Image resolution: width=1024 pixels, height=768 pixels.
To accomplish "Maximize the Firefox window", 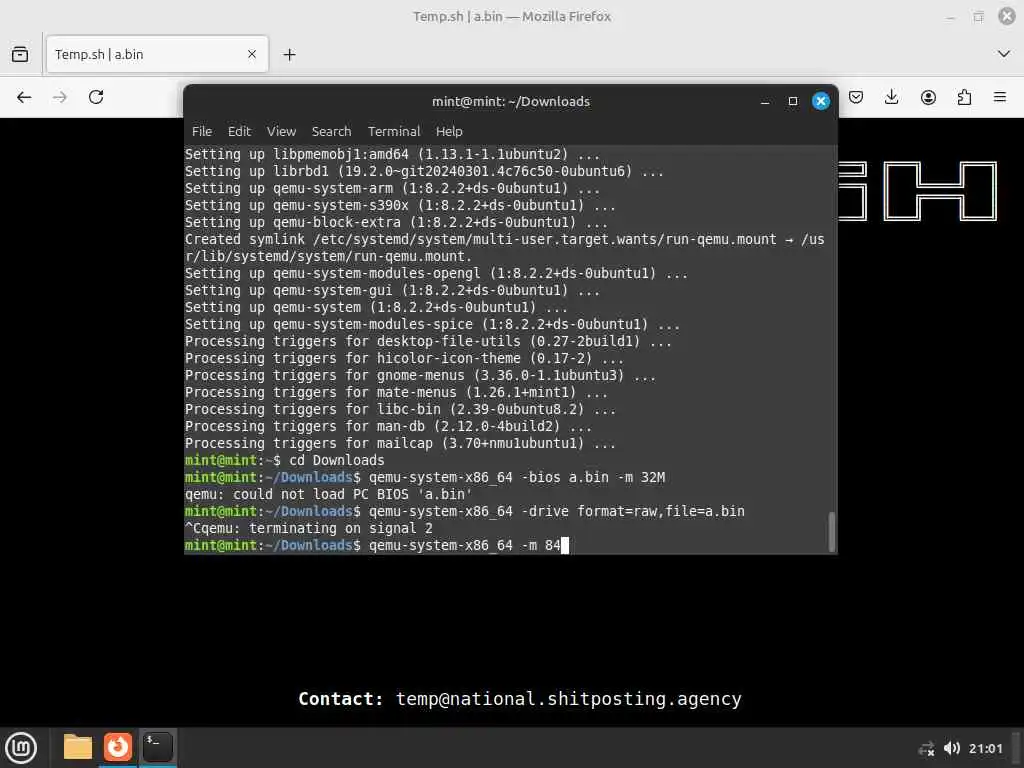I will (978, 16).
